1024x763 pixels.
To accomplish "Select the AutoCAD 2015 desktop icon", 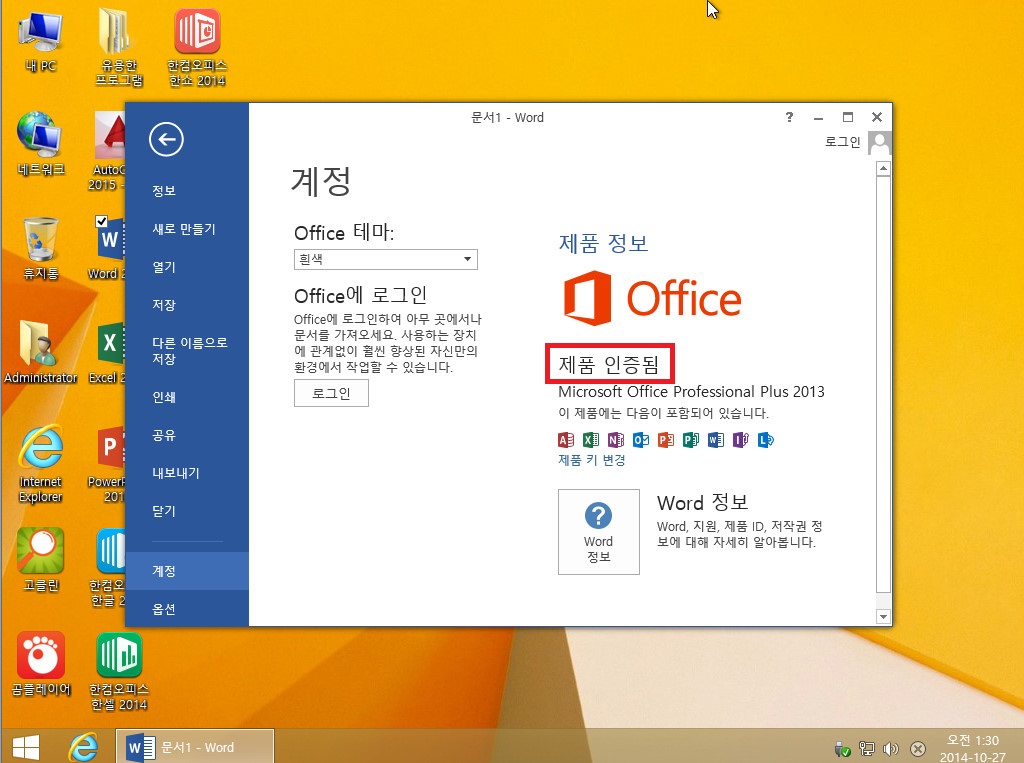I will click(108, 152).
